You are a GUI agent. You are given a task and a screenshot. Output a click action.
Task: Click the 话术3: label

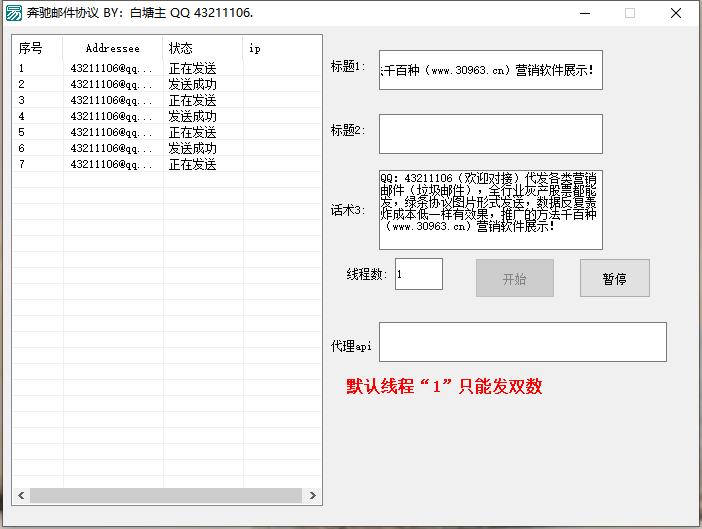(348, 210)
